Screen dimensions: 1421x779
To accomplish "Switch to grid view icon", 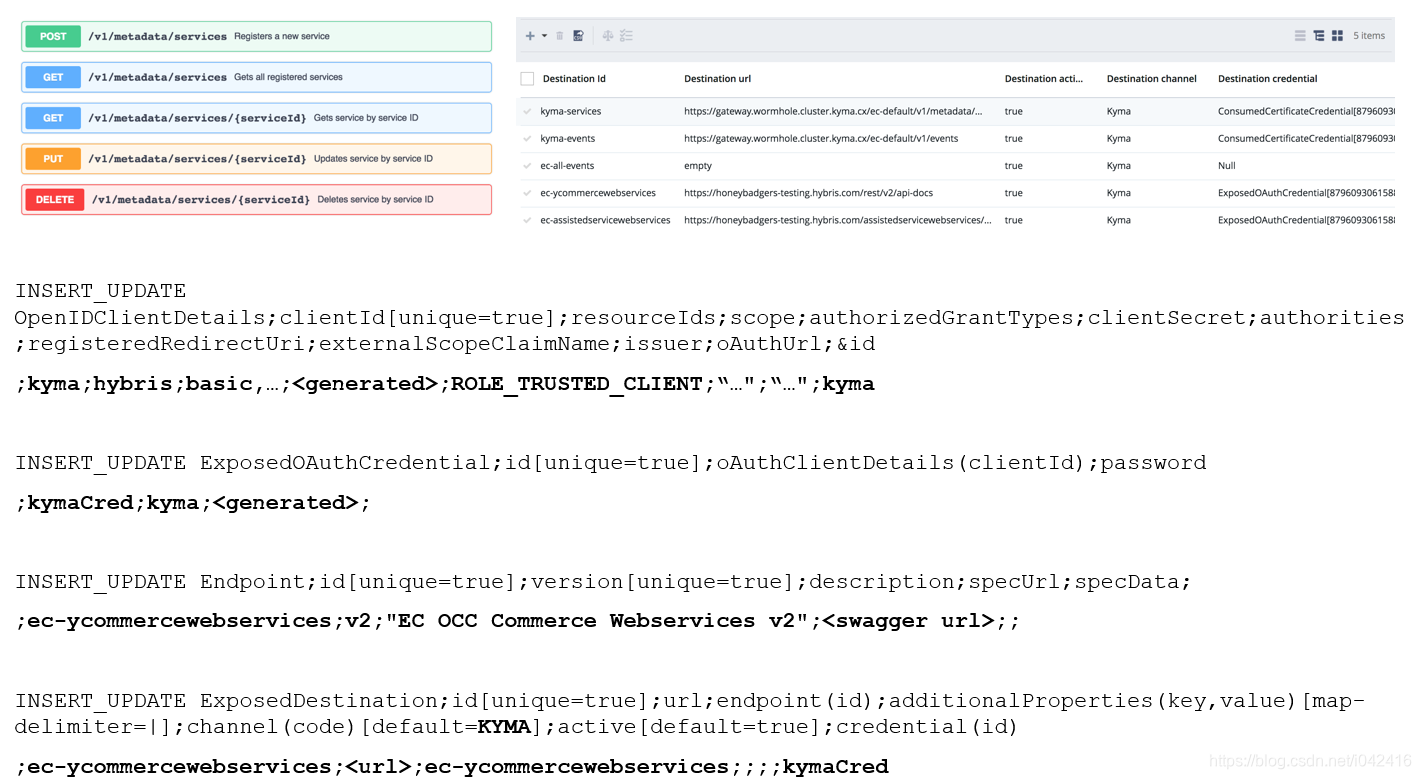I will tap(1337, 36).
